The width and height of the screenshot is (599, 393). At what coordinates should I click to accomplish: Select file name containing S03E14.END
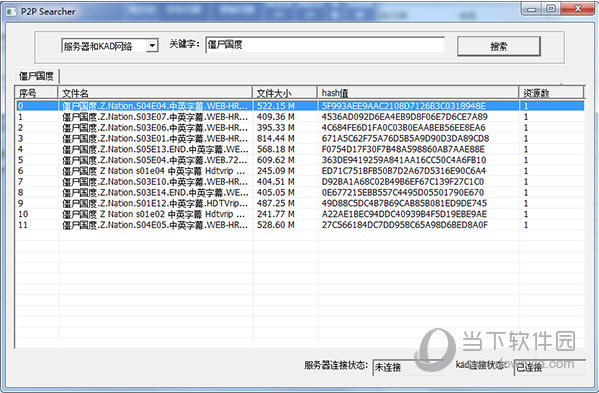pyautogui.click(x=155, y=192)
